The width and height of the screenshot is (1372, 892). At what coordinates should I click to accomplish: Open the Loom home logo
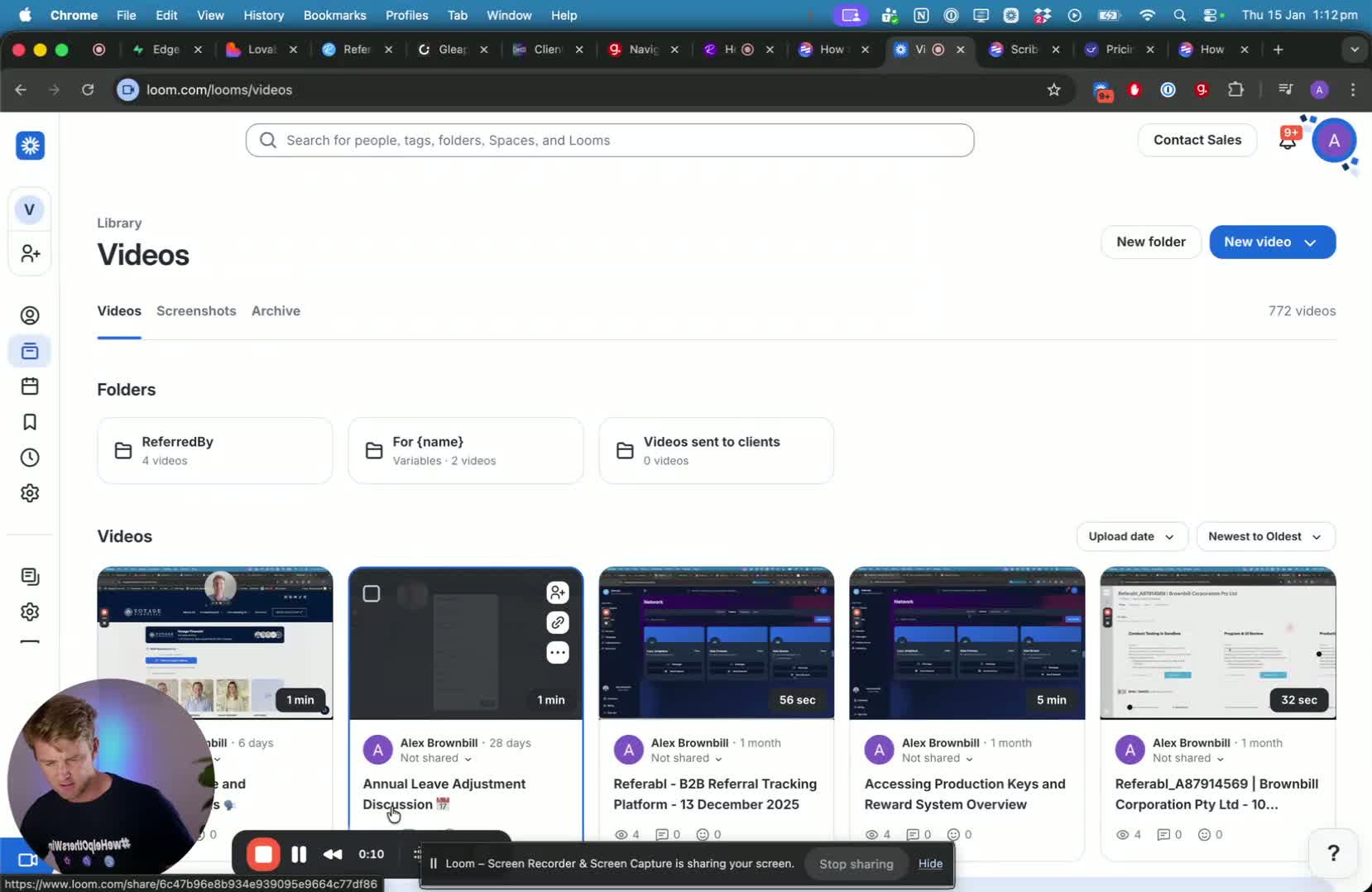30,146
